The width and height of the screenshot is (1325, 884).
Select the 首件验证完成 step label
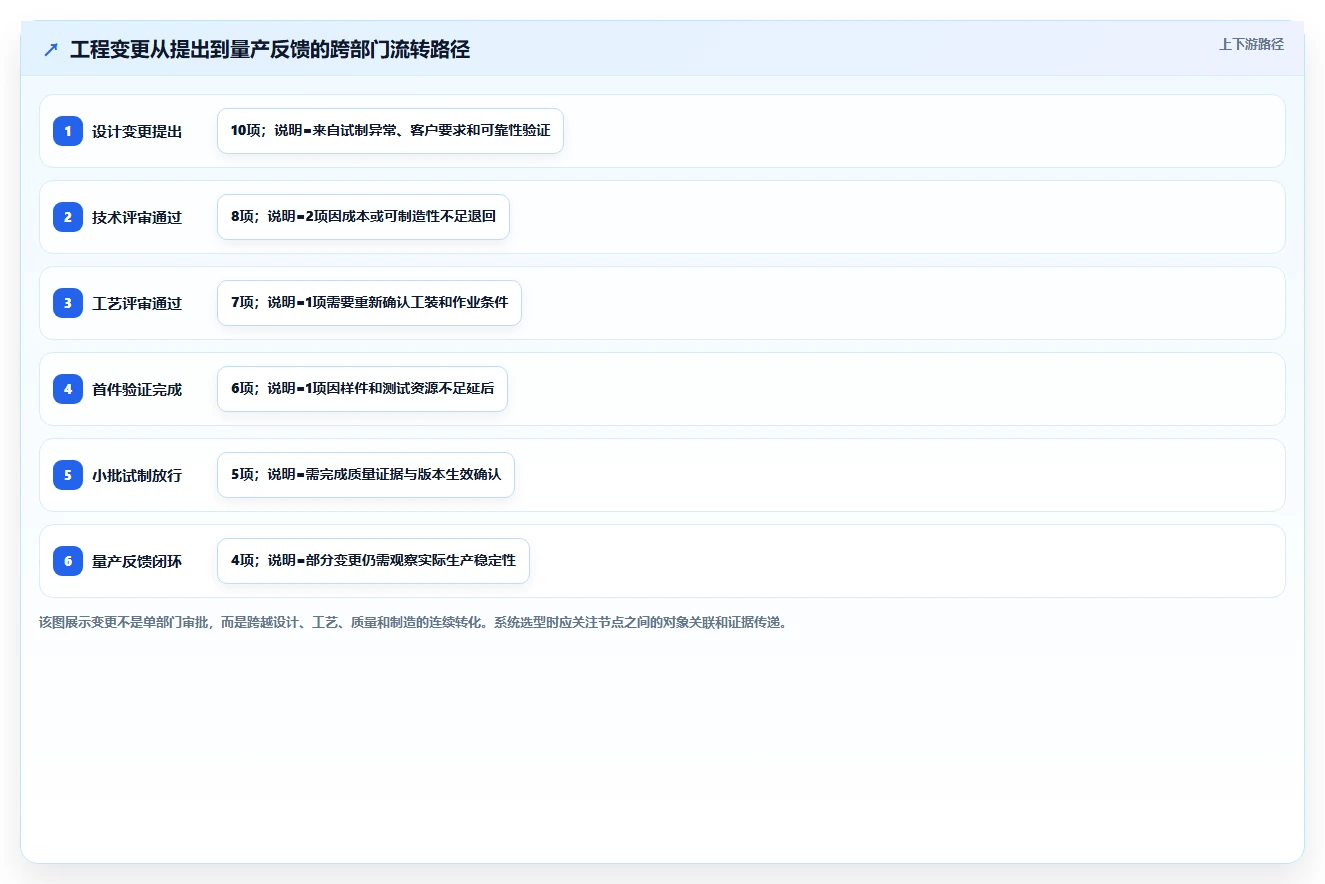coord(137,389)
